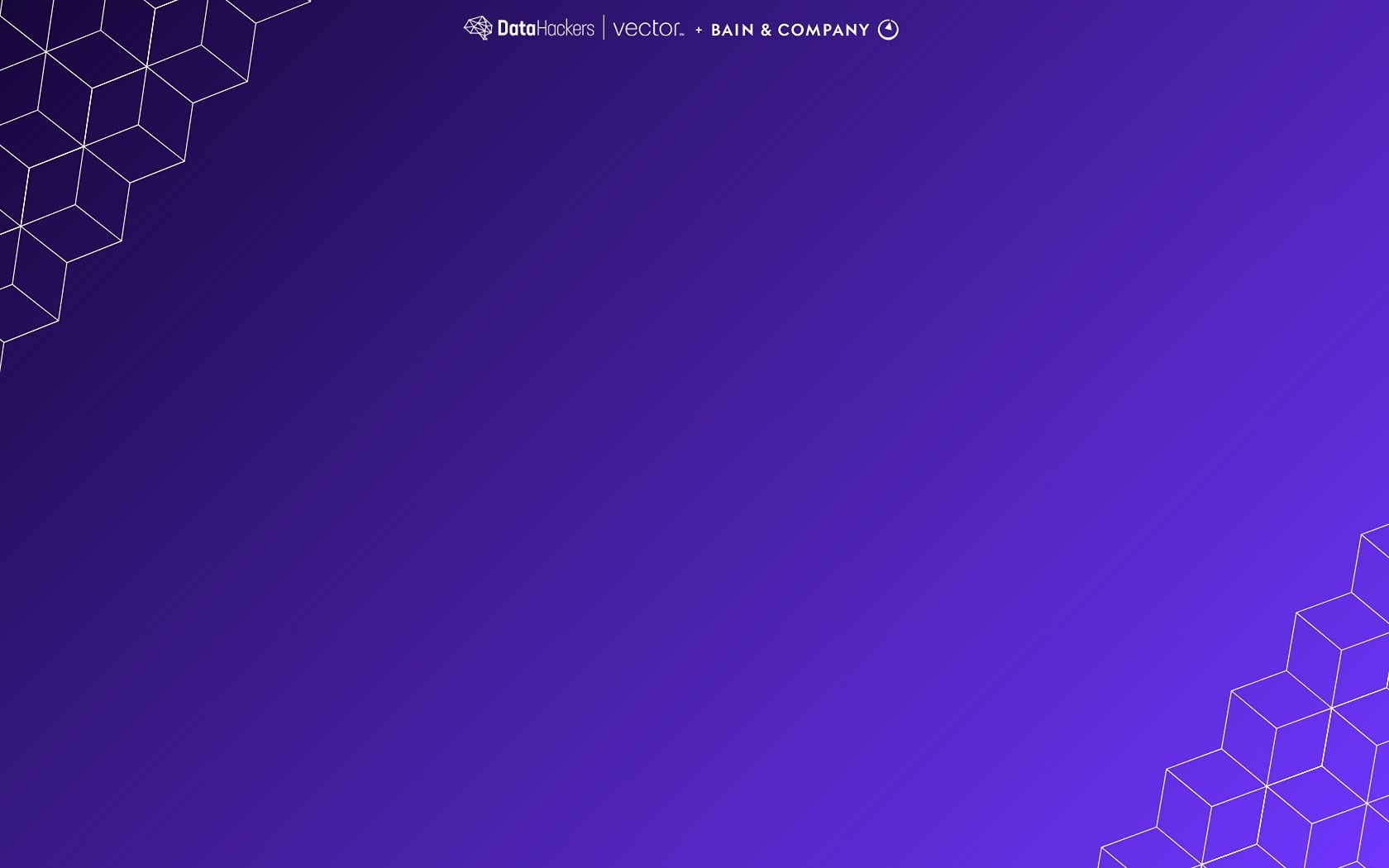Click the topmost cube in the bottom-right pattern
This screenshot has width=1389, height=868.
coord(1374,562)
